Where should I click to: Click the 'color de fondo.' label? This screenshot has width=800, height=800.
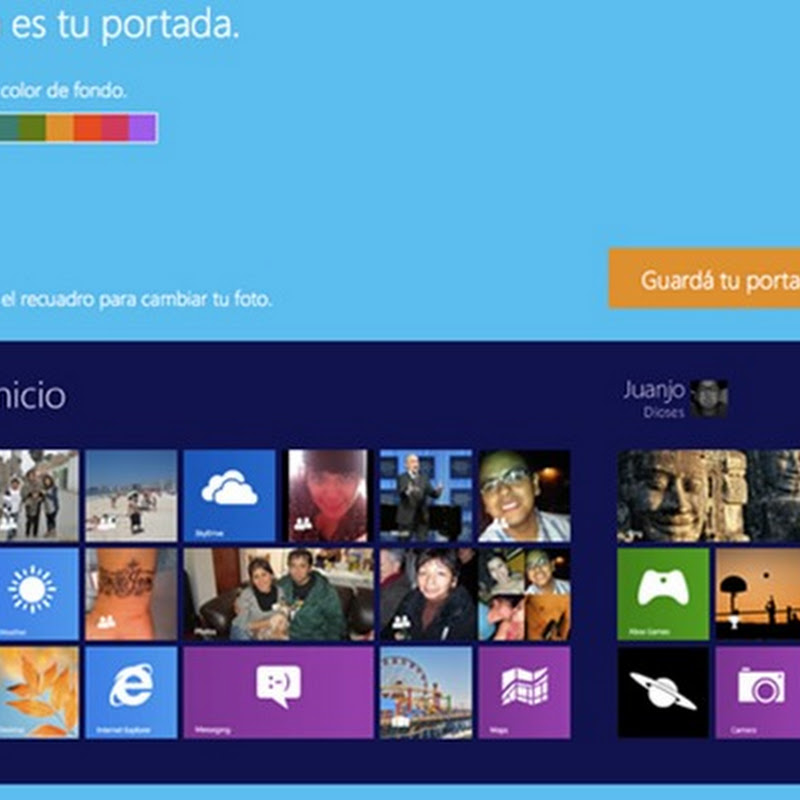click(x=63, y=91)
